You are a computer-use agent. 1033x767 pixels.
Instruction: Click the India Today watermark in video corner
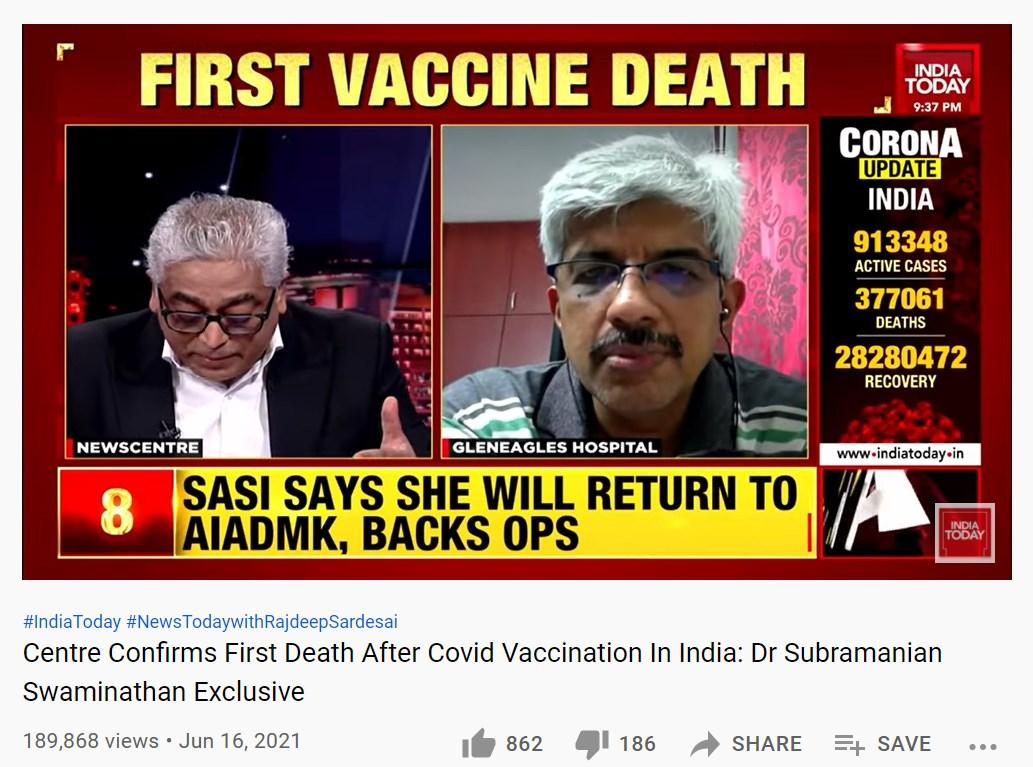[x=964, y=532]
